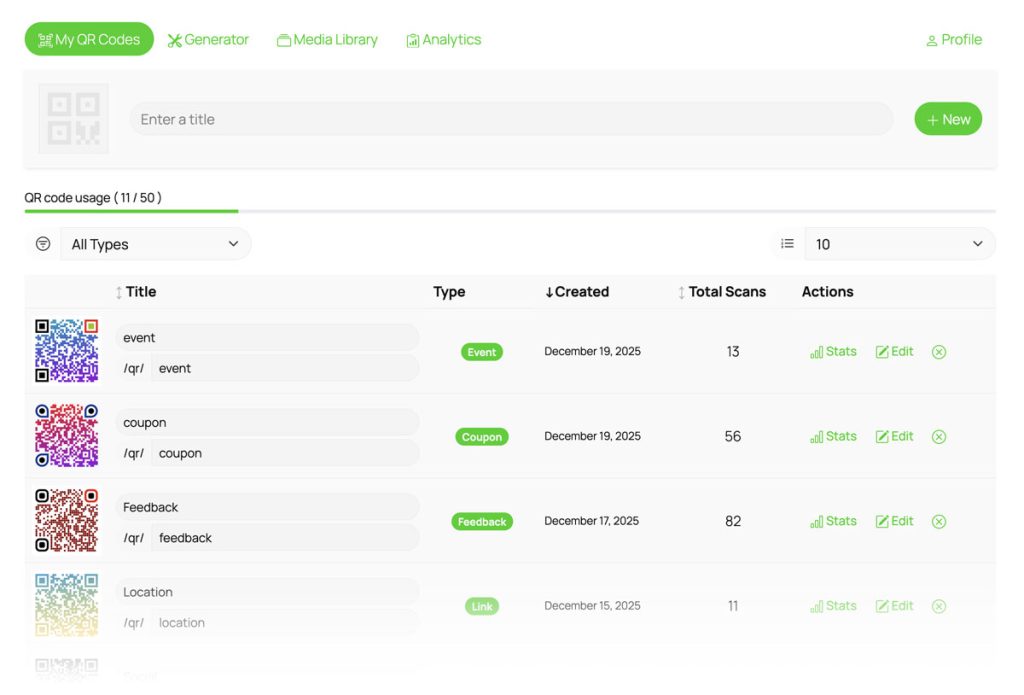Viewport: 1024px width, 695px height.
Task: Click the filter icon beside All Types
Action: click(x=43, y=244)
